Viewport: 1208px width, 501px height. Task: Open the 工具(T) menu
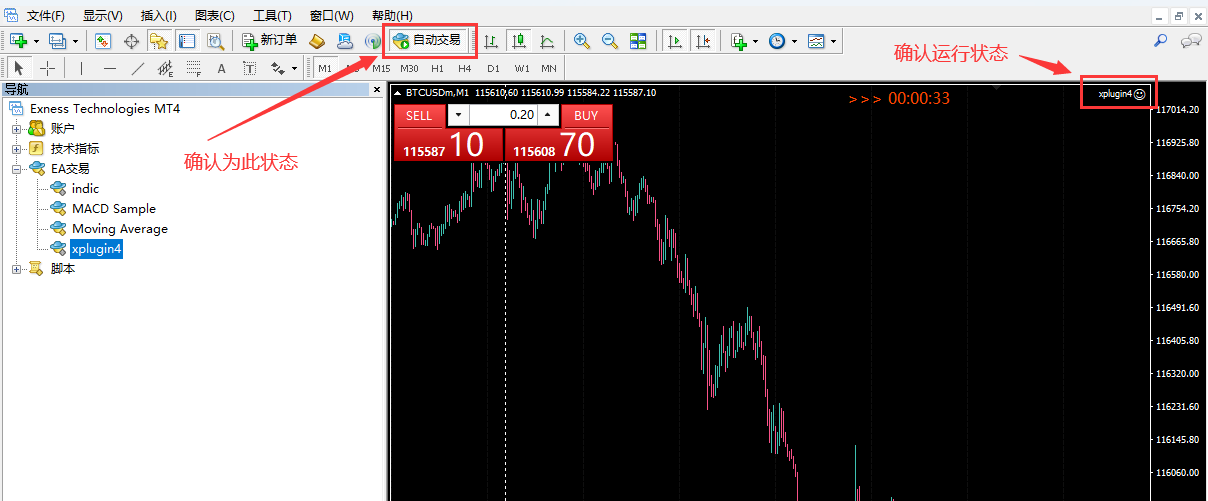(272, 15)
